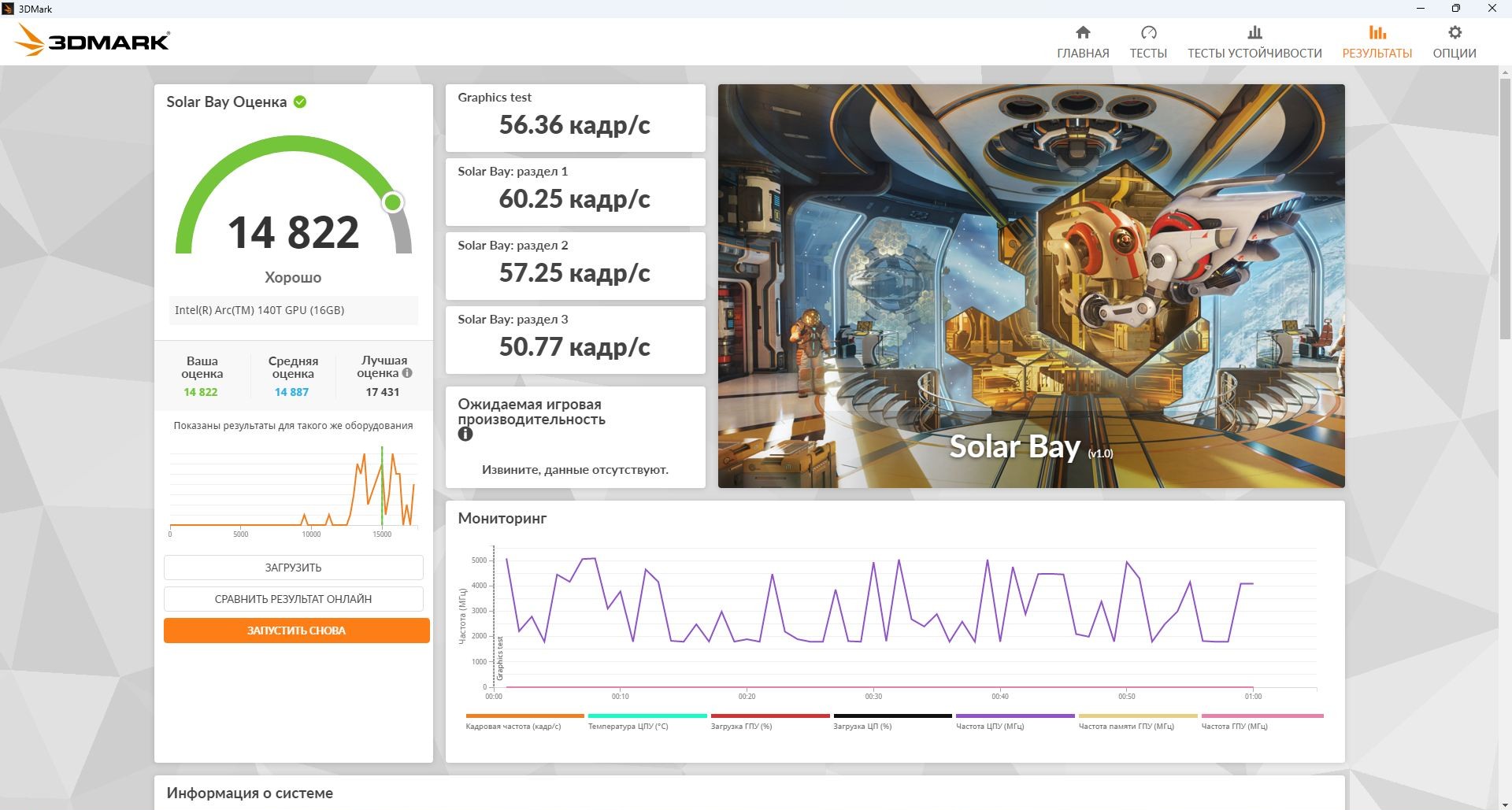This screenshot has width=1512, height=810.
Task: Click the Solar Bay: раздел 2 value 57.25 кадр/с
Action: point(575,273)
